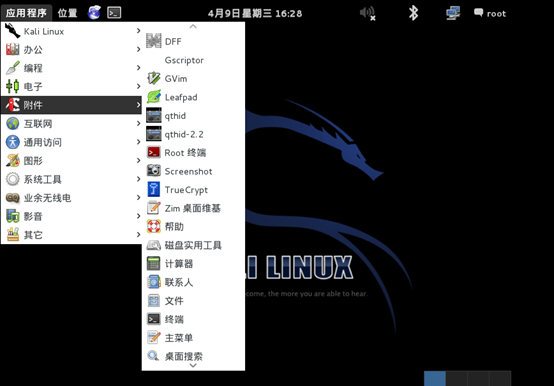
Task: Launch the Leafpad icon
Action: (x=154, y=97)
